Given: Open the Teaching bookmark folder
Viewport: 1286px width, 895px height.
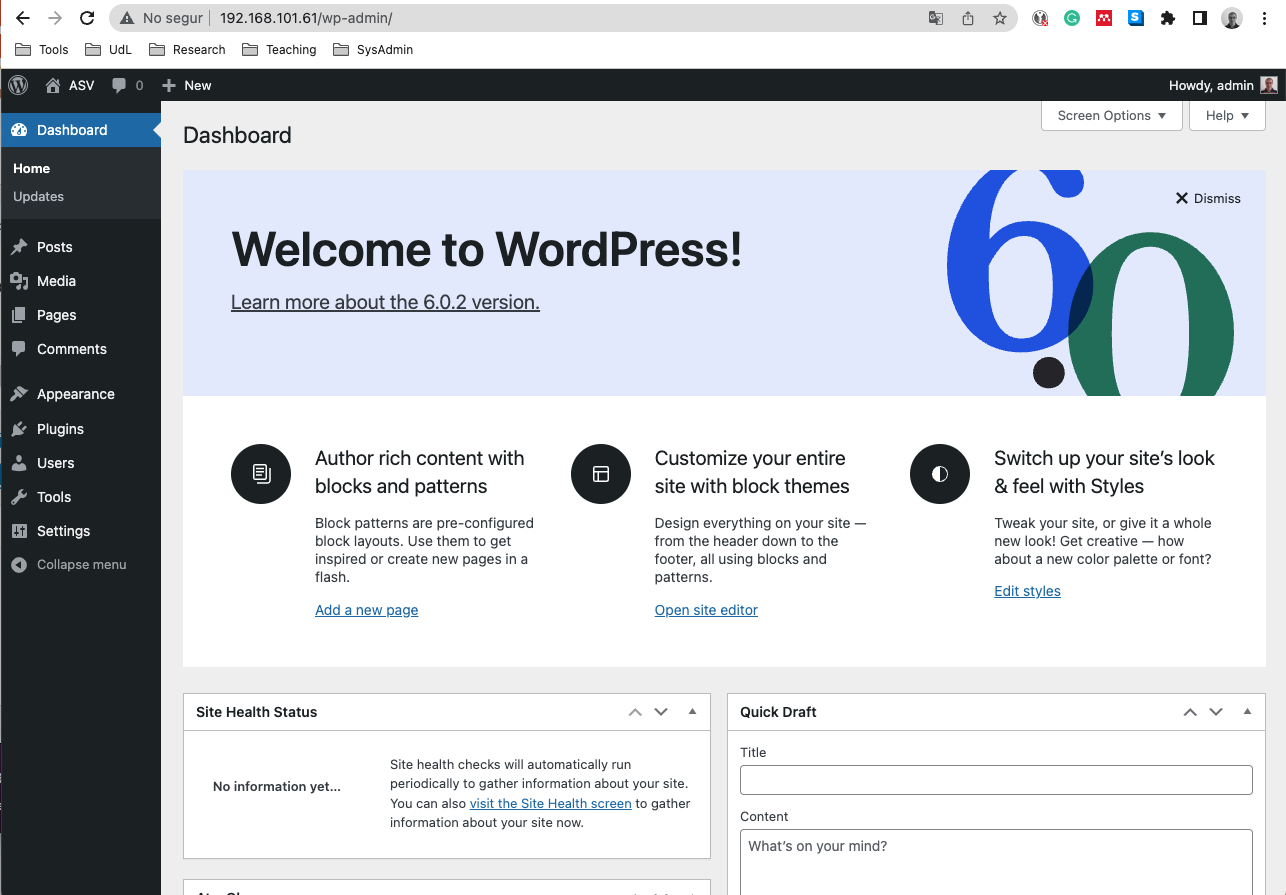Looking at the screenshot, I should (278, 49).
